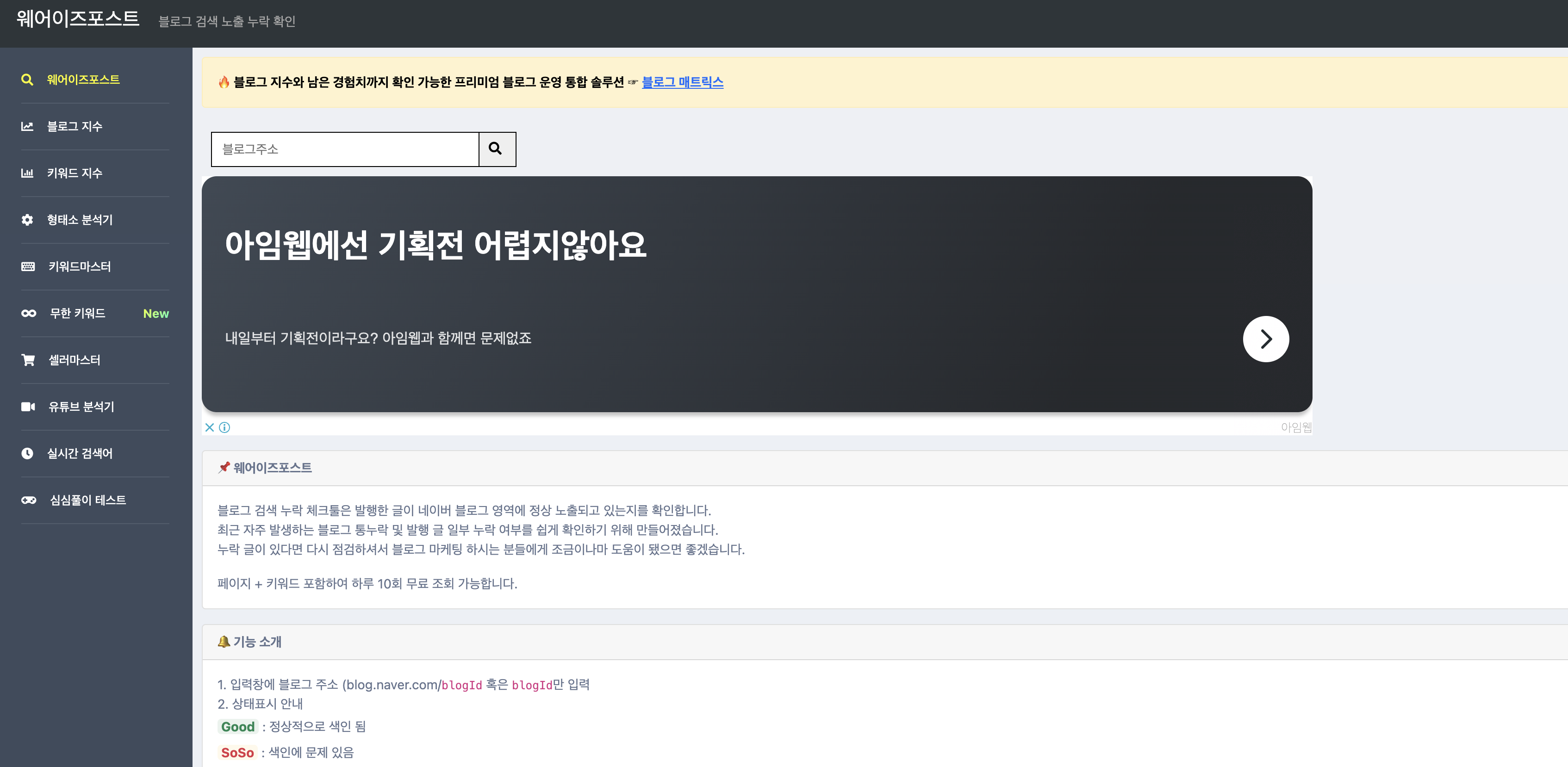Click the search magnifier button next to 블로그주소
Image resolution: width=1568 pixels, height=767 pixels.
(497, 149)
